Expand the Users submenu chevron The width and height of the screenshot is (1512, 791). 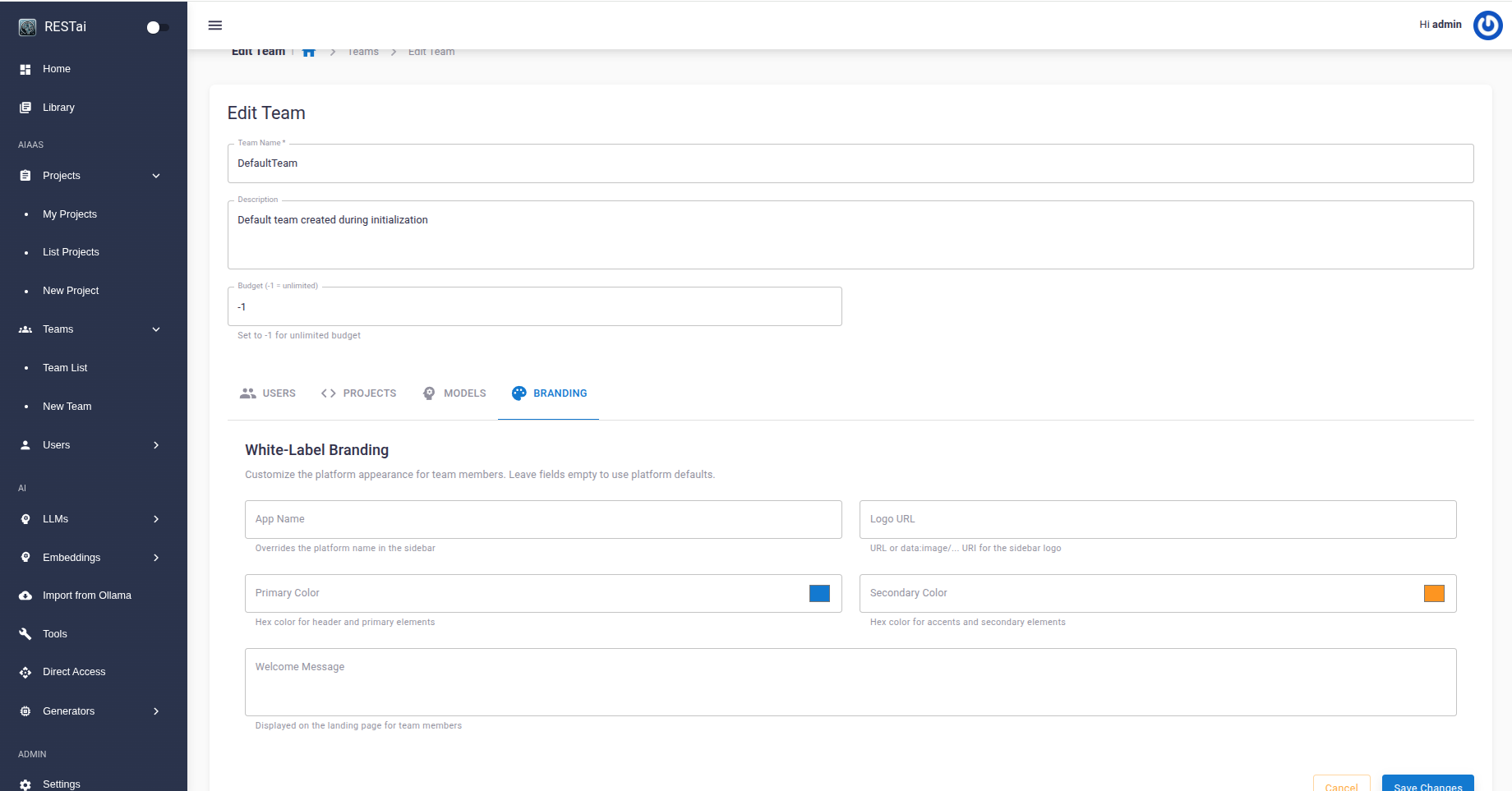[x=156, y=445]
